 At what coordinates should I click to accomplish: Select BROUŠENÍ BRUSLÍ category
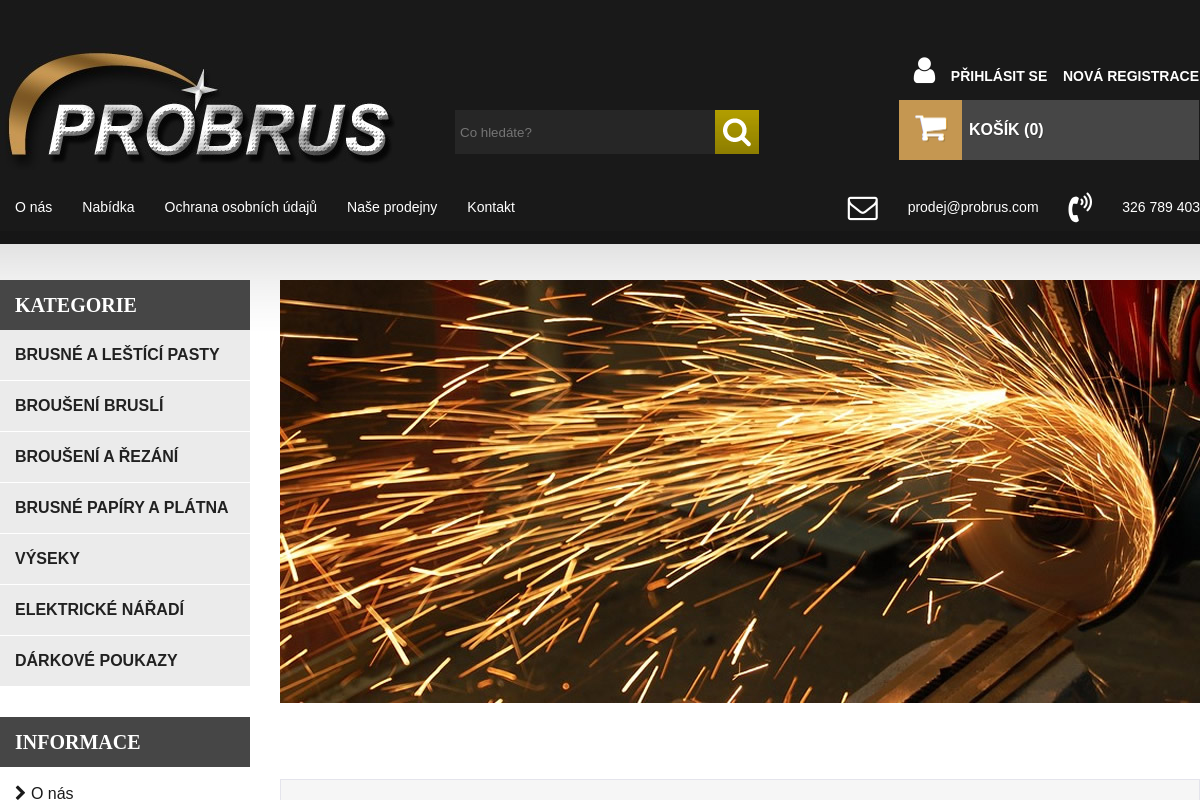pyautogui.click(x=89, y=405)
